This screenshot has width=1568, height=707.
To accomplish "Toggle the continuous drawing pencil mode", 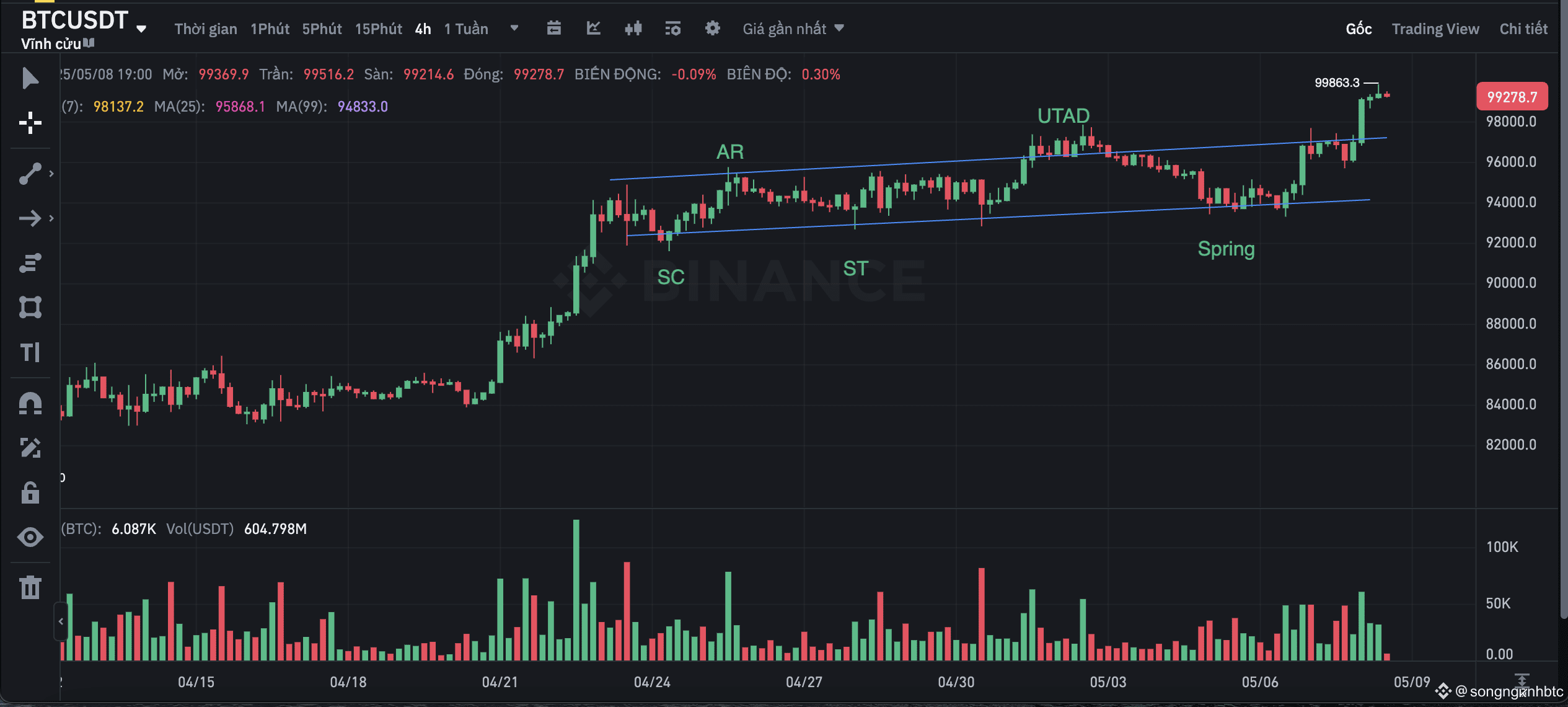I will point(30,448).
